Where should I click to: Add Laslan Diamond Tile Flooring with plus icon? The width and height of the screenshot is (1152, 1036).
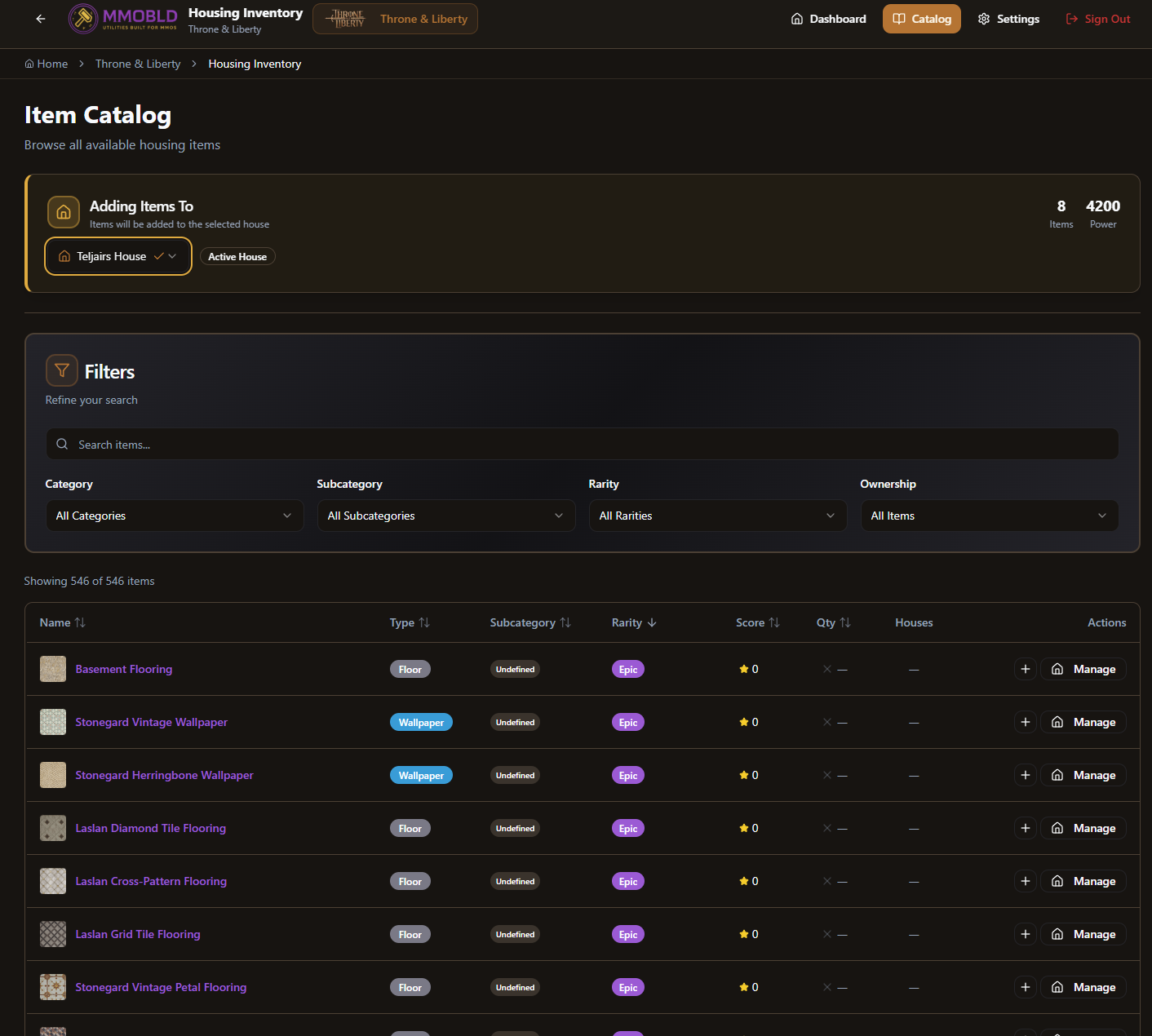pos(1026,828)
